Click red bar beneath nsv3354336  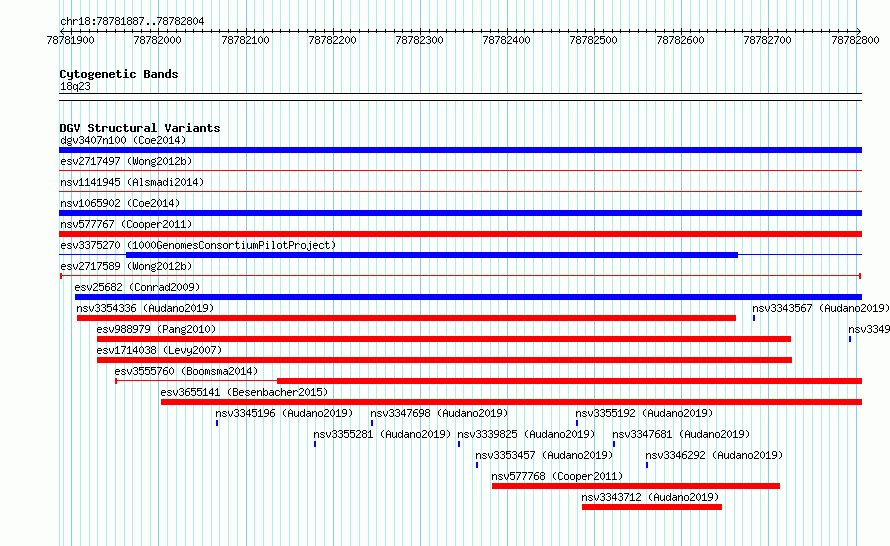tap(406, 318)
